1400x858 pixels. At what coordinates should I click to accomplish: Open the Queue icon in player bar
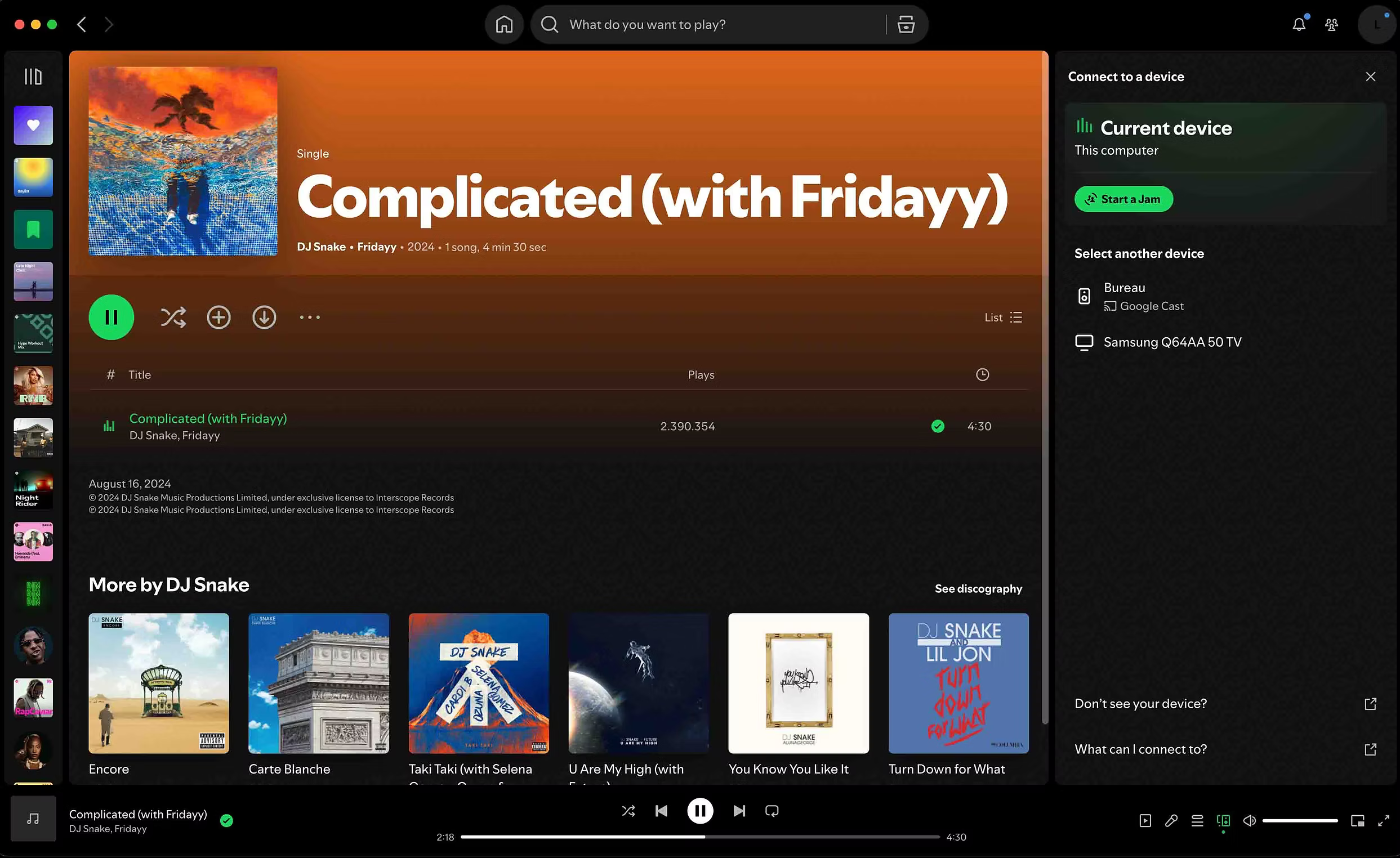(x=1197, y=821)
